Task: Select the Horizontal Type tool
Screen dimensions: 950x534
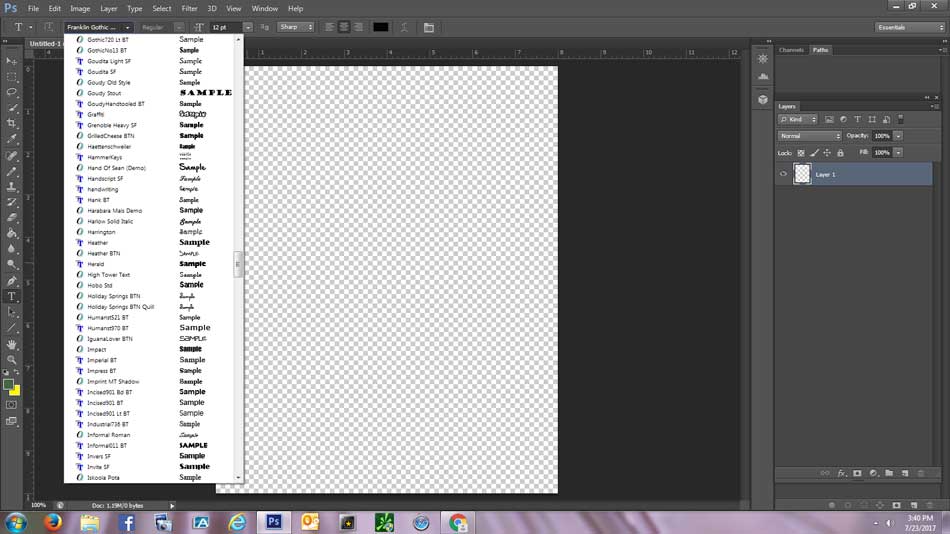Action: (x=12, y=296)
